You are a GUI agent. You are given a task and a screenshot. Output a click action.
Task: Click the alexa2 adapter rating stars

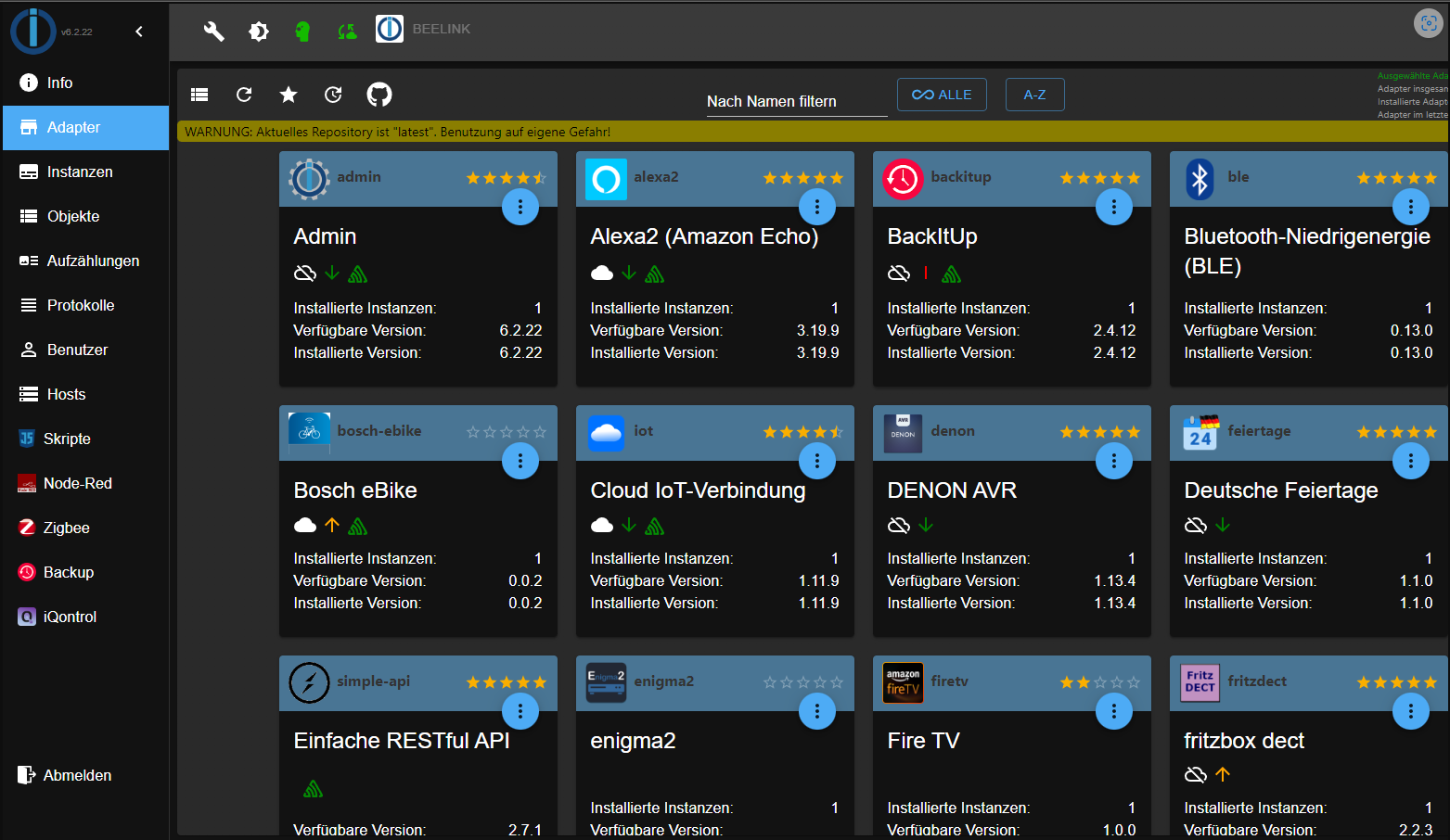tap(803, 178)
